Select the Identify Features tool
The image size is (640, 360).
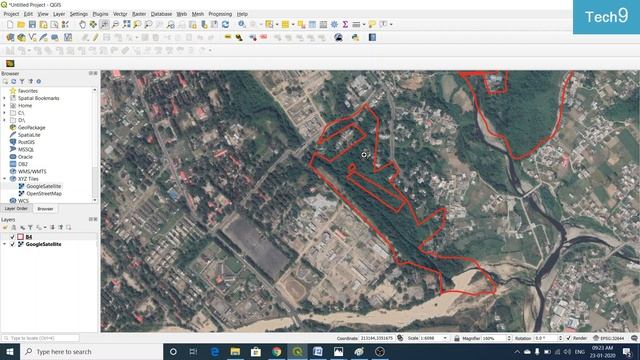(x=242, y=24)
